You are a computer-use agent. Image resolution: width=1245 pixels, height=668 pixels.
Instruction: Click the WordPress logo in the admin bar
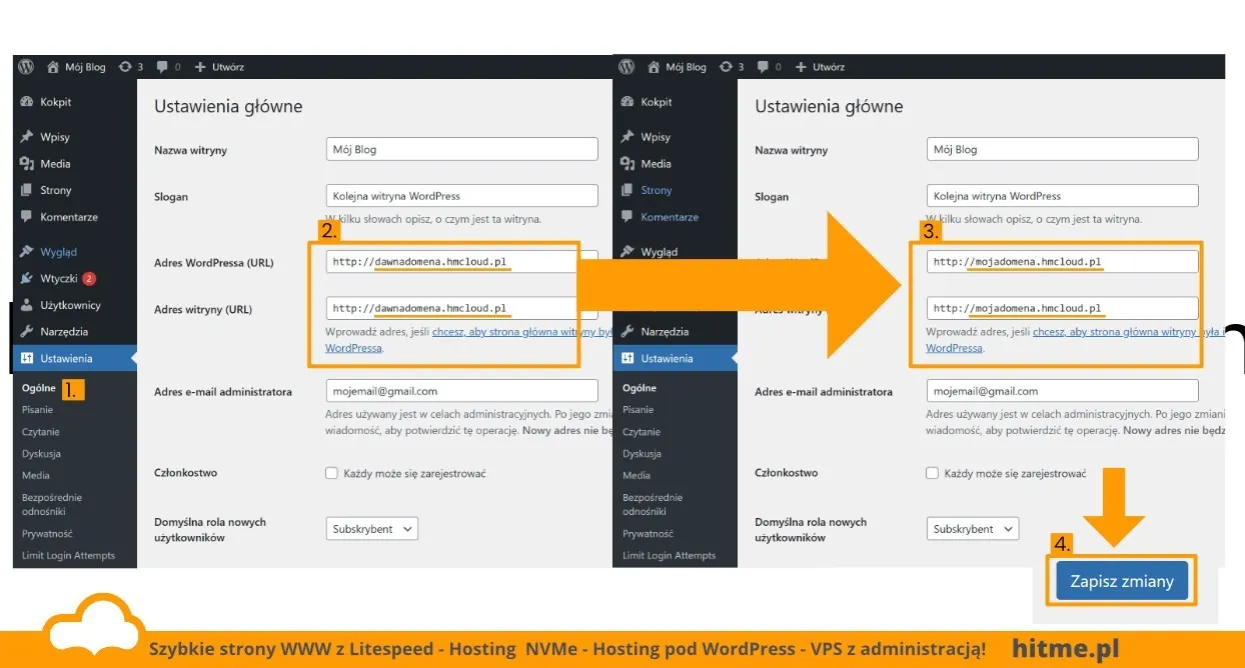(x=24, y=67)
